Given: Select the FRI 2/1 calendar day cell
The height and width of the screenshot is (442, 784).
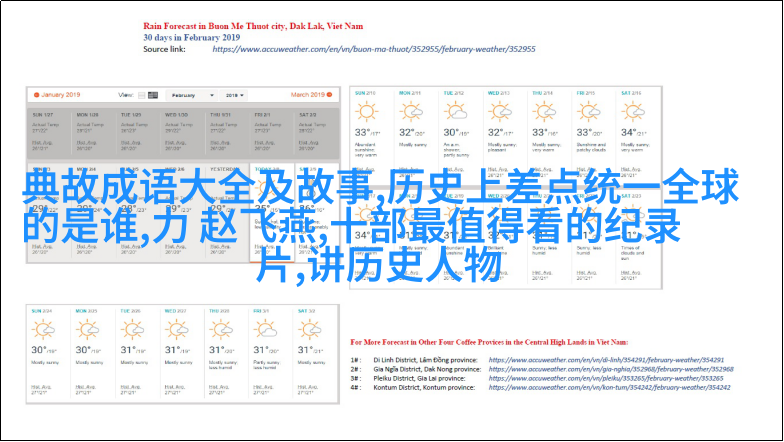Looking at the screenshot, I should point(272,134).
